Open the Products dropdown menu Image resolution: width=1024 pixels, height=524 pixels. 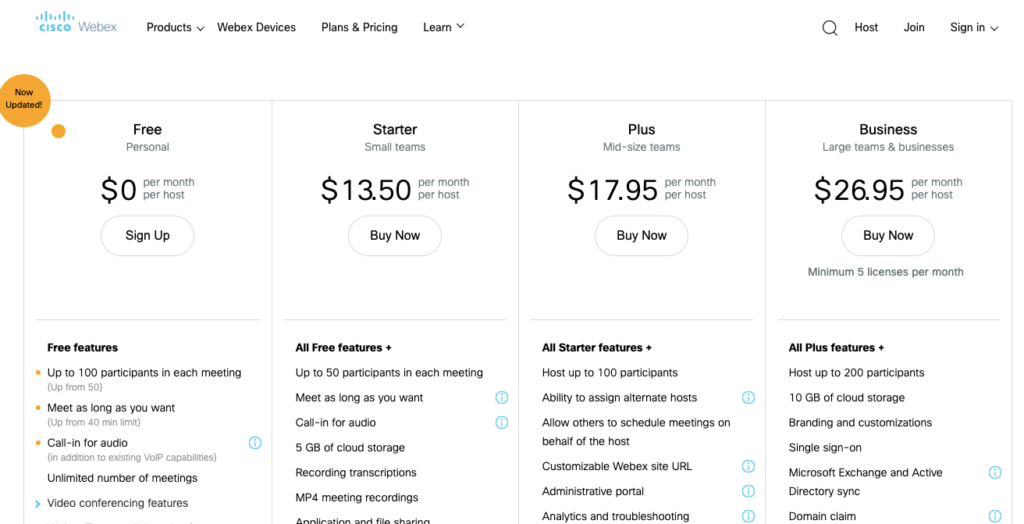coord(175,28)
